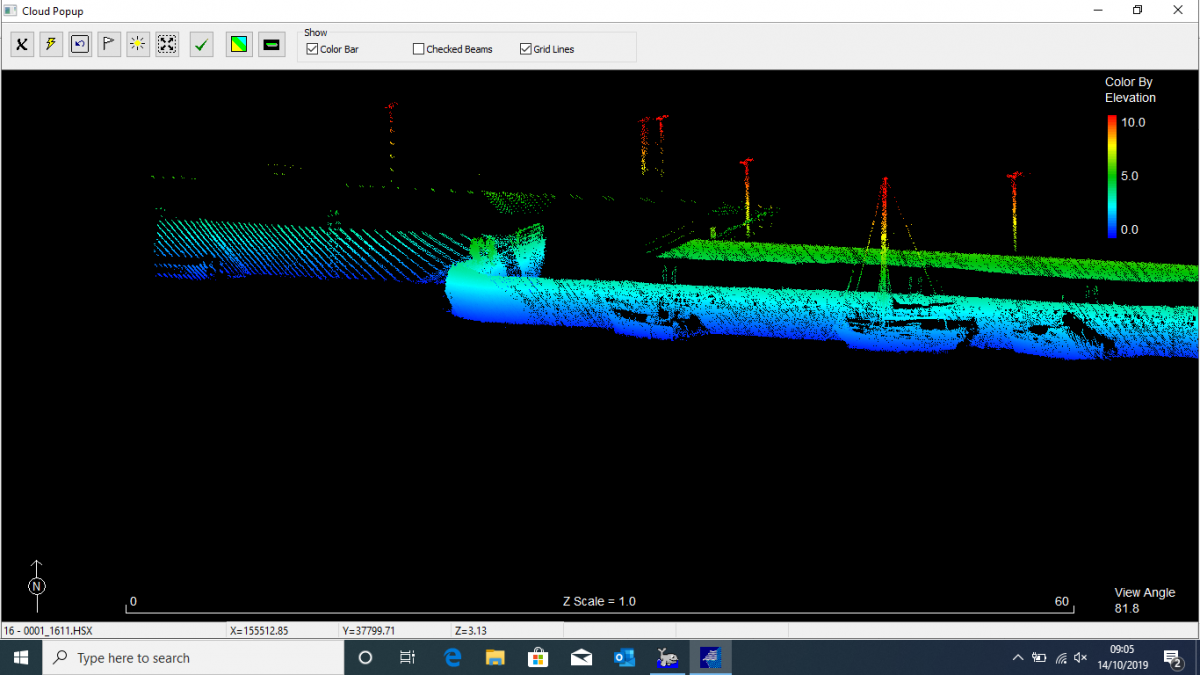Select the flag marker tool
The image size is (1200, 675).
click(108, 44)
